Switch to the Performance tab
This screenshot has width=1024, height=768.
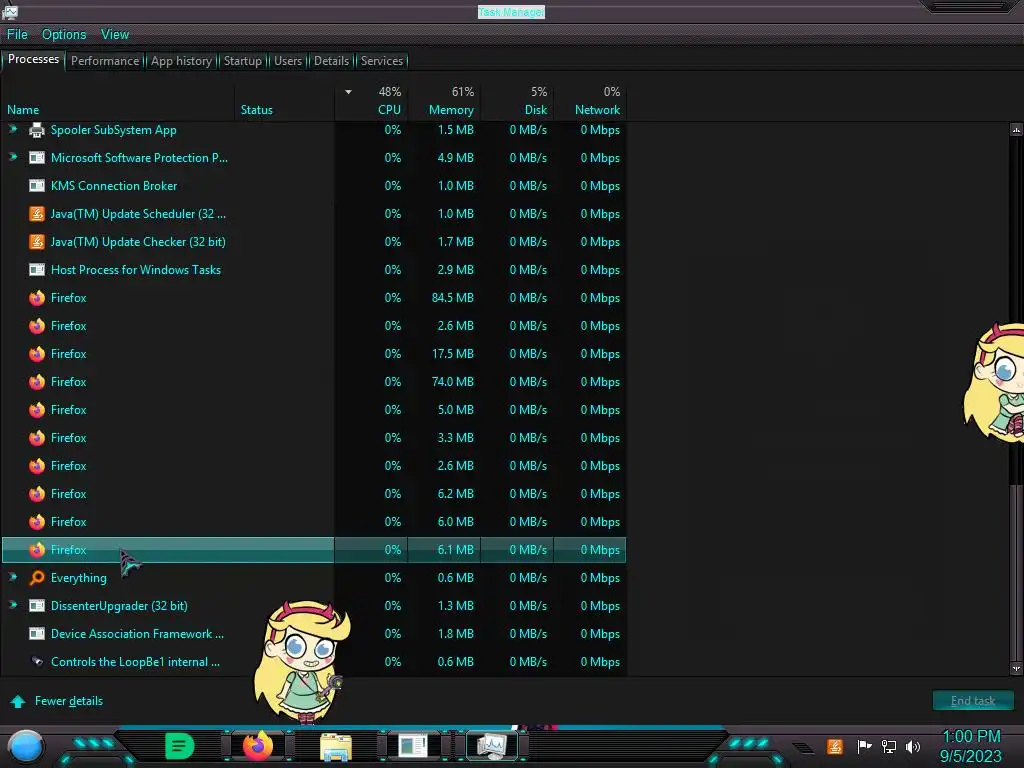(x=104, y=61)
